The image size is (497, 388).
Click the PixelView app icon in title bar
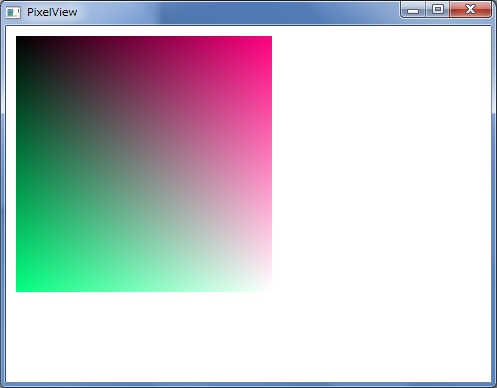click(x=13, y=13)
